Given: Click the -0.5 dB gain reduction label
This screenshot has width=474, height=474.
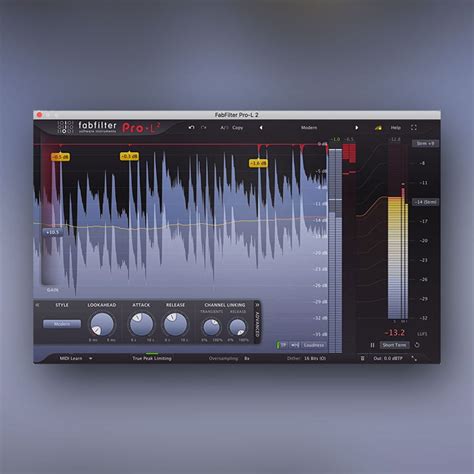Looking at the screenshot, I should click(60, 157).
